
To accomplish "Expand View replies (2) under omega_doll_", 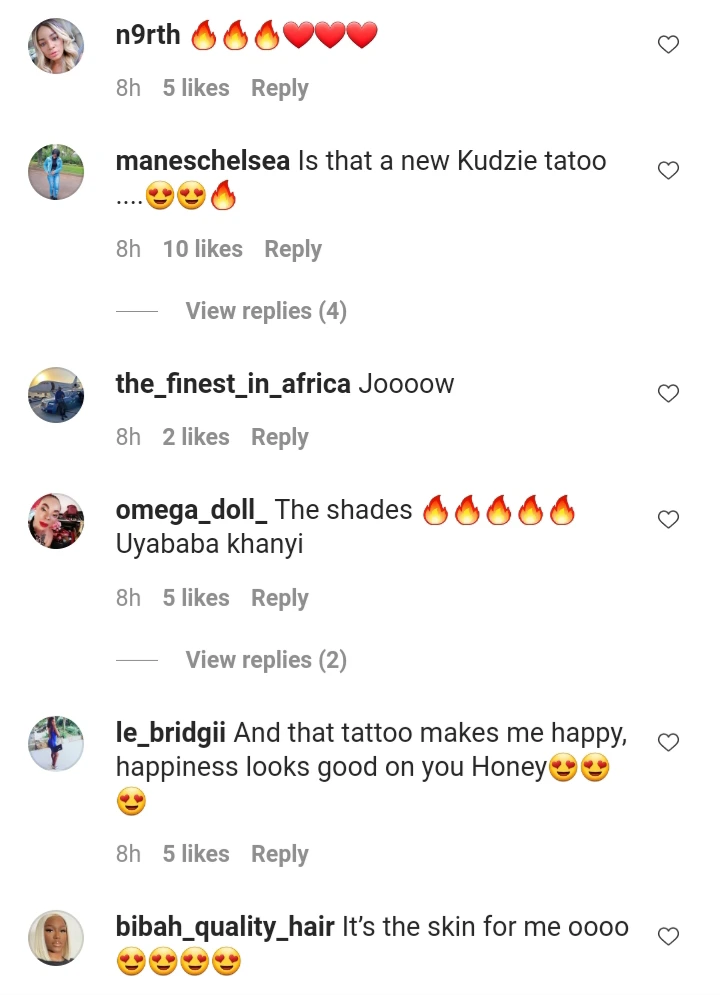I will (x=266, y=660).
